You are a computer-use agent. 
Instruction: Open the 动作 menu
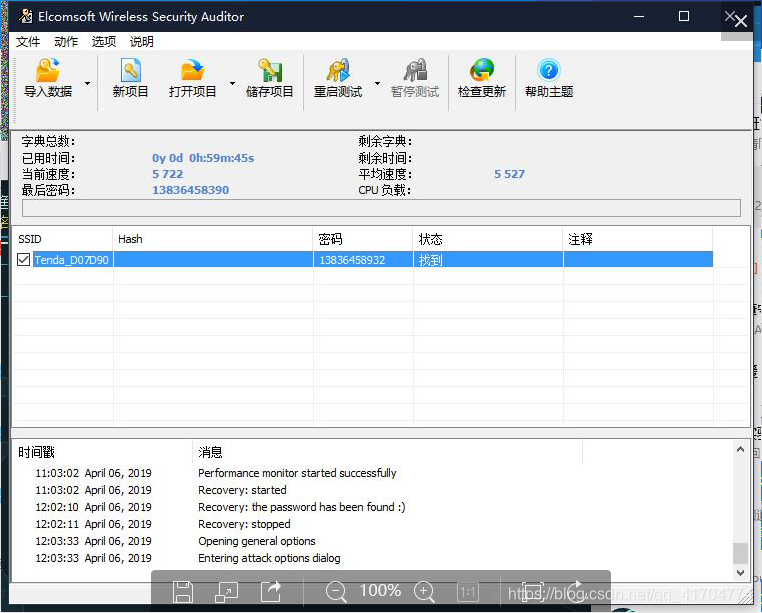[x=66, y=42]
